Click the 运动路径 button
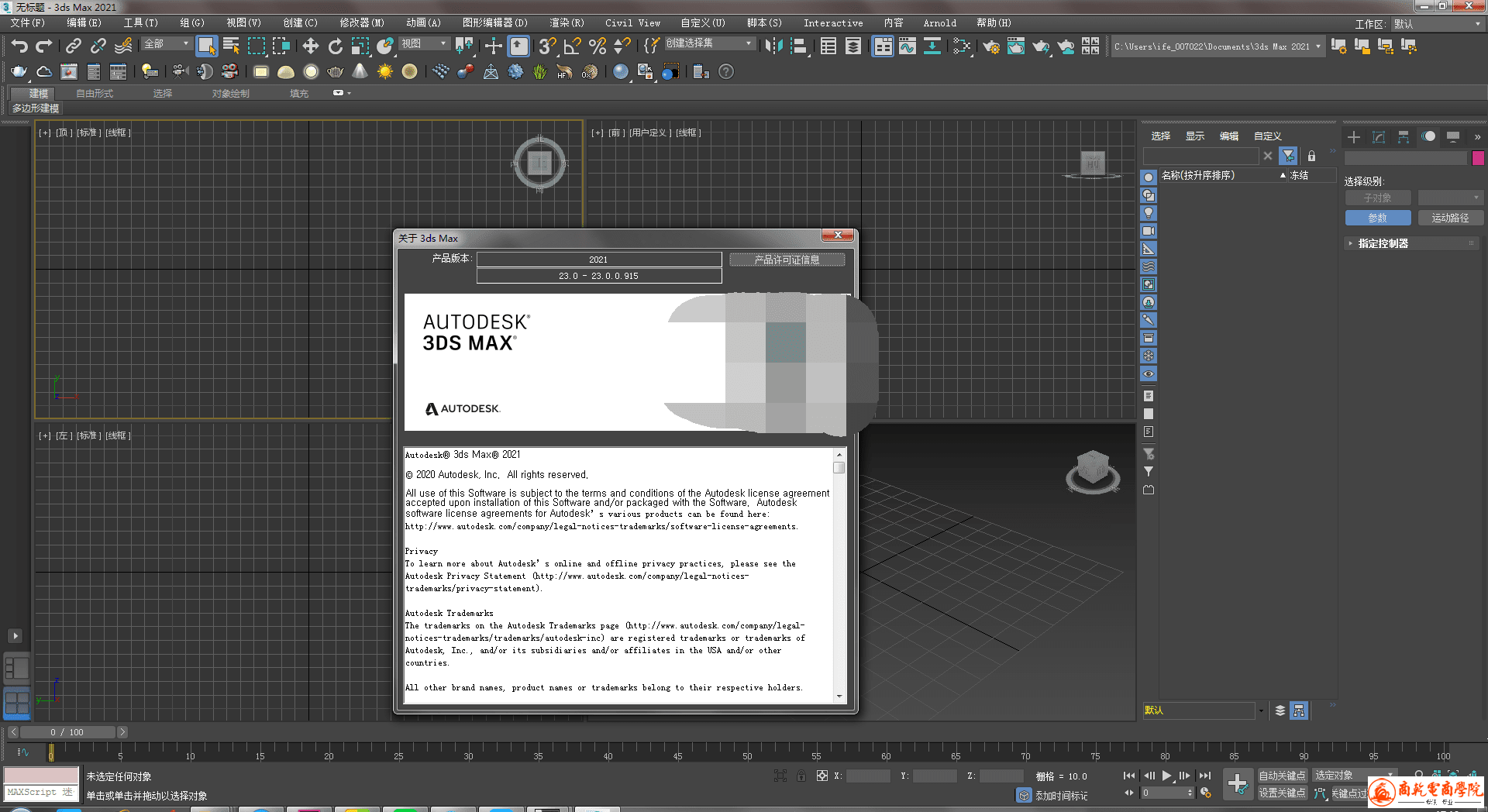Screen dimensions: 1488x812 tap(1450, 218)
